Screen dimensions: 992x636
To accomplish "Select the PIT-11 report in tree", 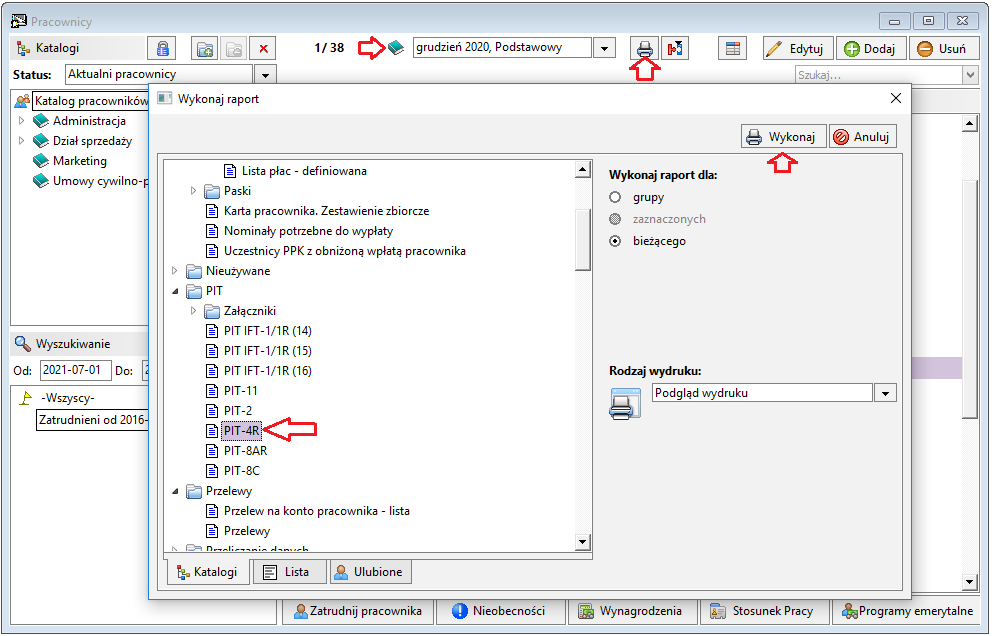I will 240,391.
